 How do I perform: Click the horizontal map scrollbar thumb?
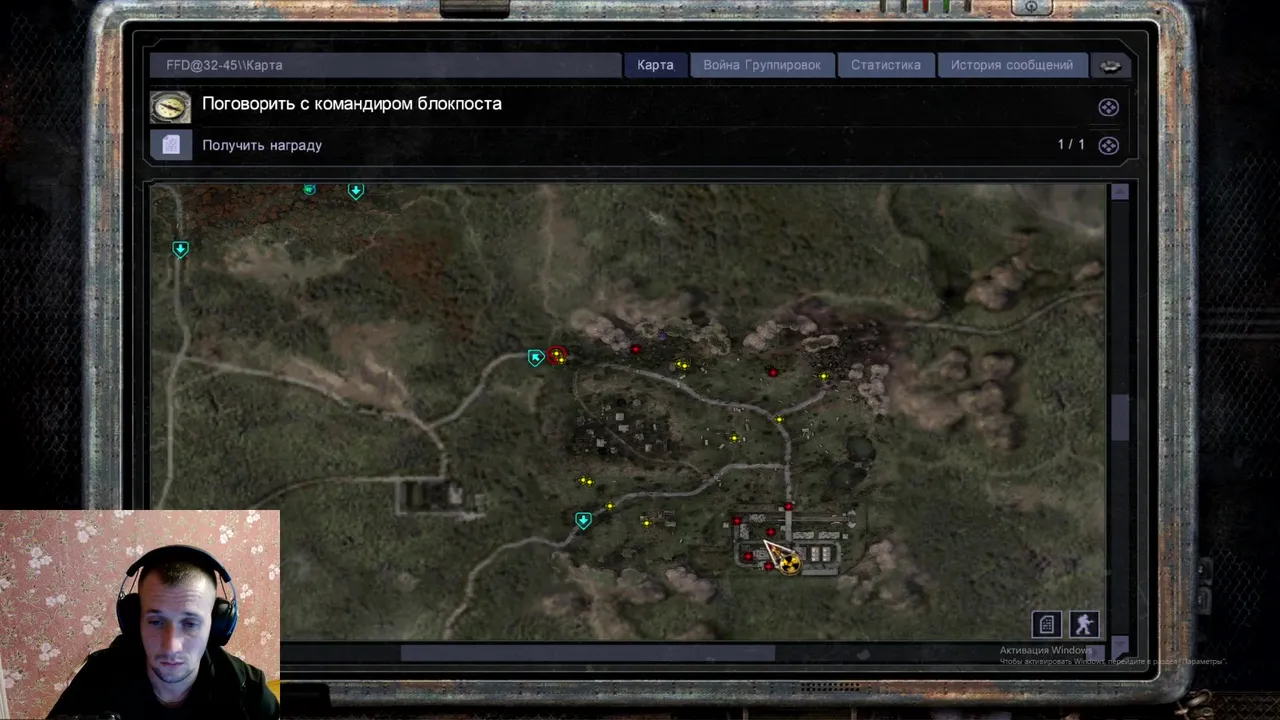click(x=588, y=653)
